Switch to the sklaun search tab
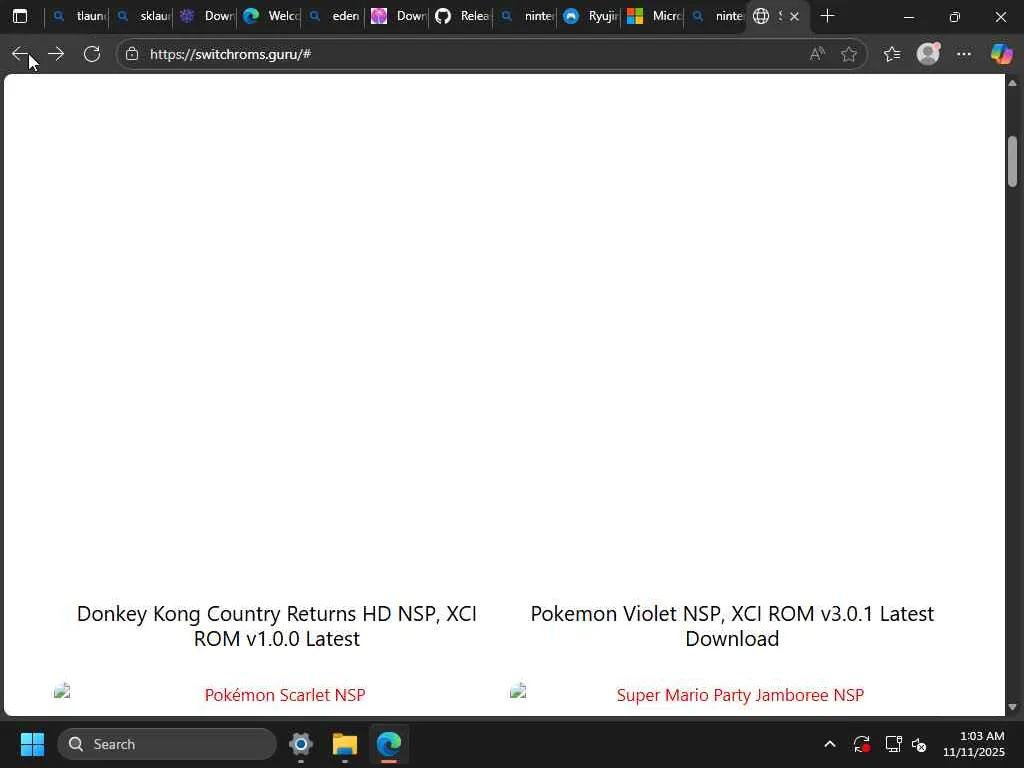This screenshot has width=1024, height=768. coord(143,16)
